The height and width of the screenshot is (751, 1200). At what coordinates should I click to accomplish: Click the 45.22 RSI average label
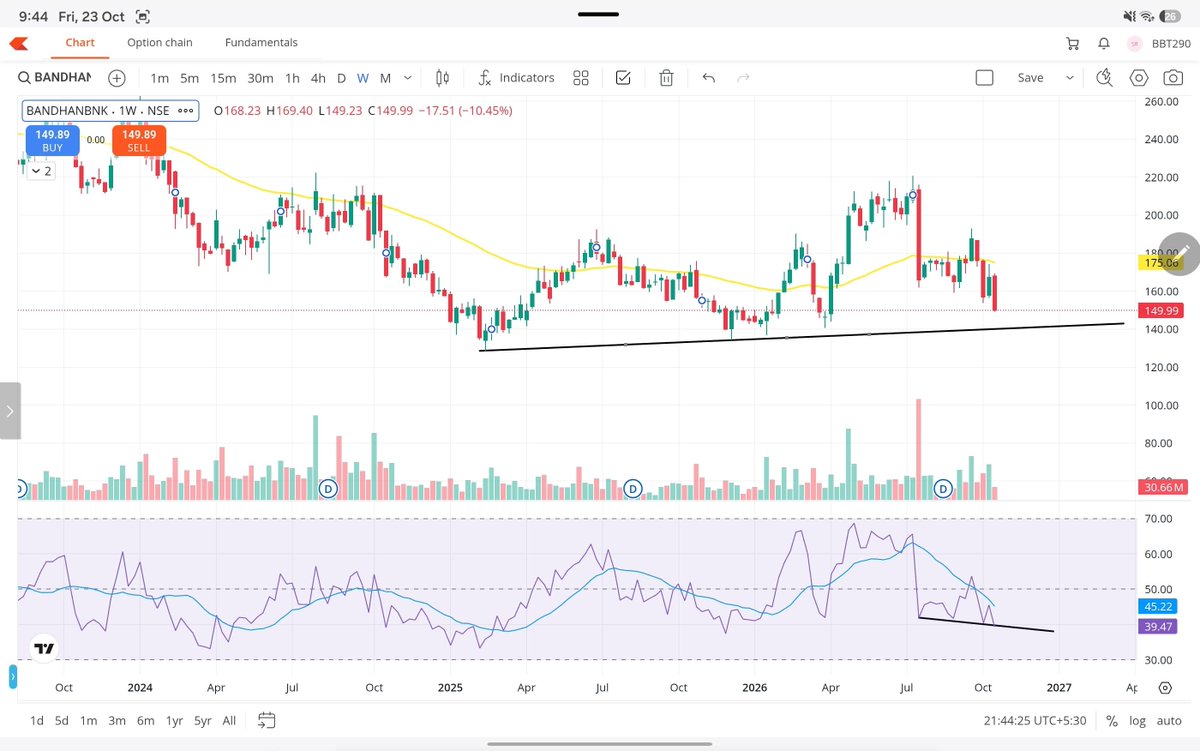click(1158, 606)
